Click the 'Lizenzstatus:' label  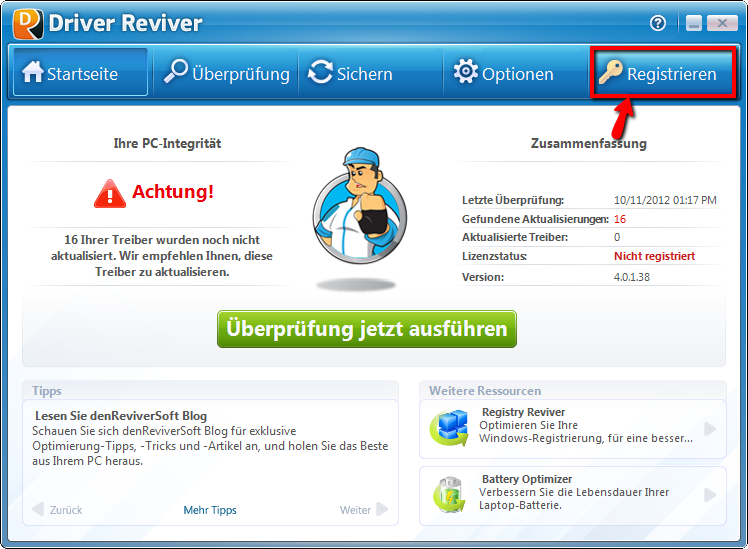(494, 256)
